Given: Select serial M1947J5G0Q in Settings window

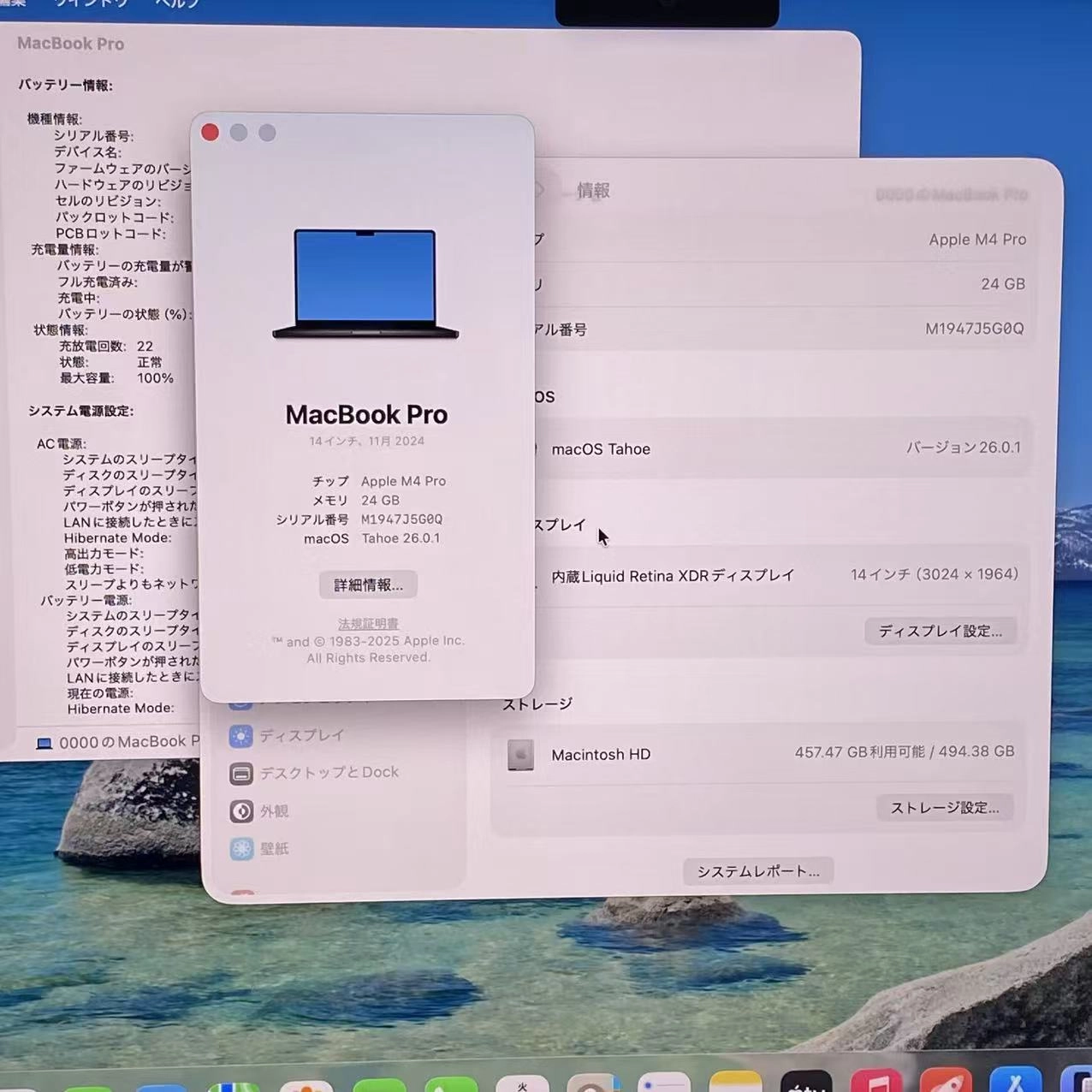Looking at the screenshot, I should (974, 329).
